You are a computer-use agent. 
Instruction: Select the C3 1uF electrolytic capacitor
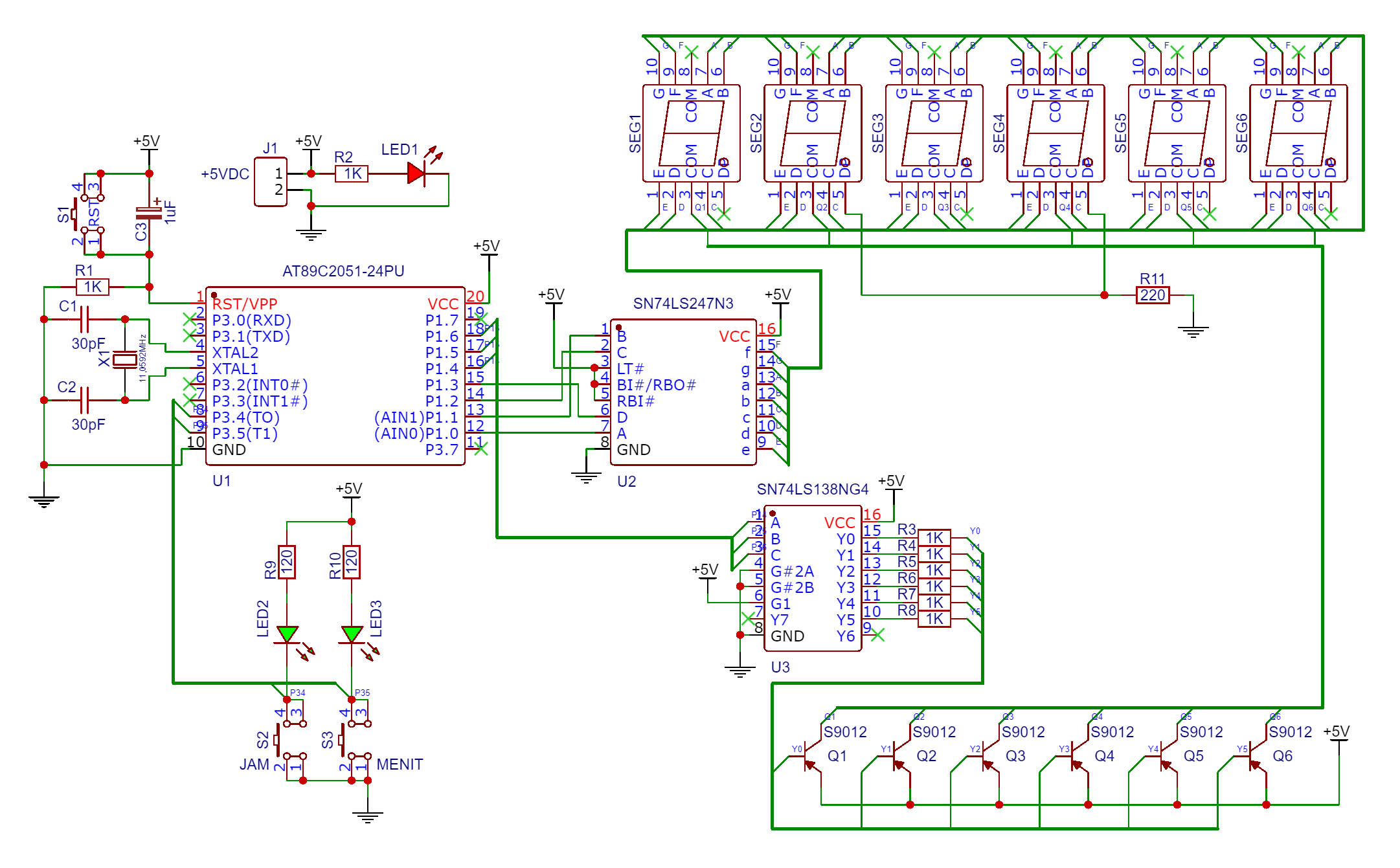tap(149, 212)
